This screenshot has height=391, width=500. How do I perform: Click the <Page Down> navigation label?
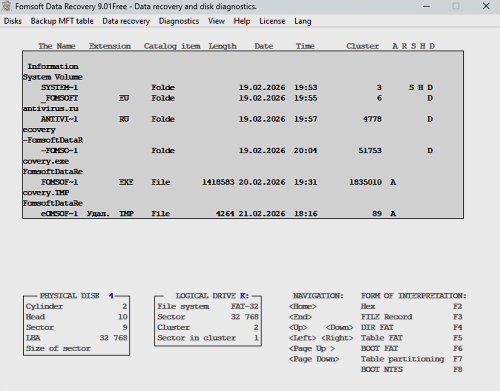(314, 359)
